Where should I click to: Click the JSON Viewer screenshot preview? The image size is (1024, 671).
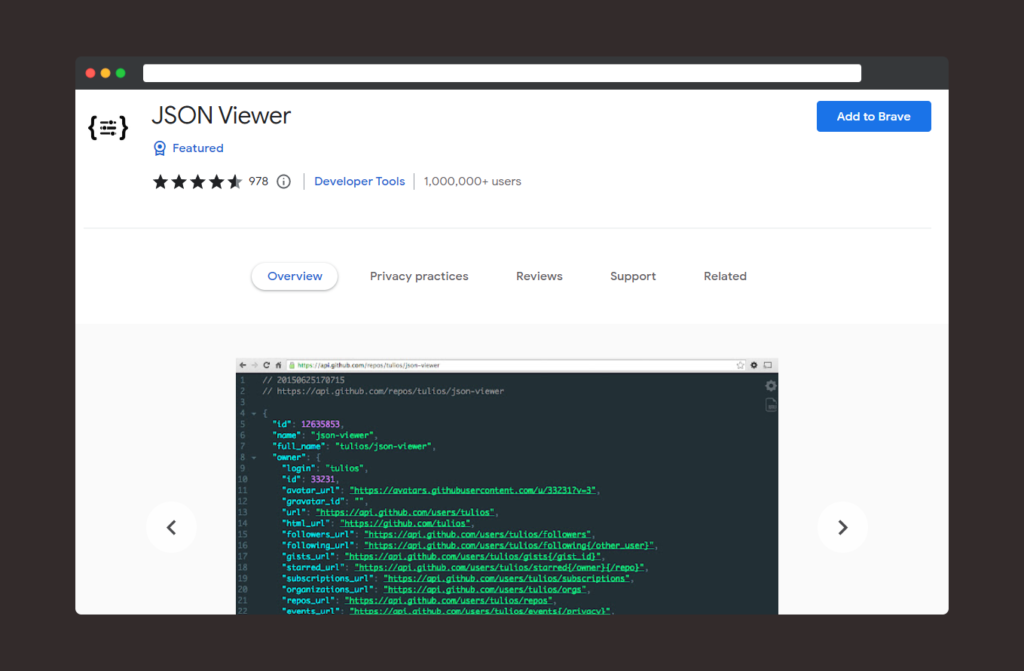point(507,486)
